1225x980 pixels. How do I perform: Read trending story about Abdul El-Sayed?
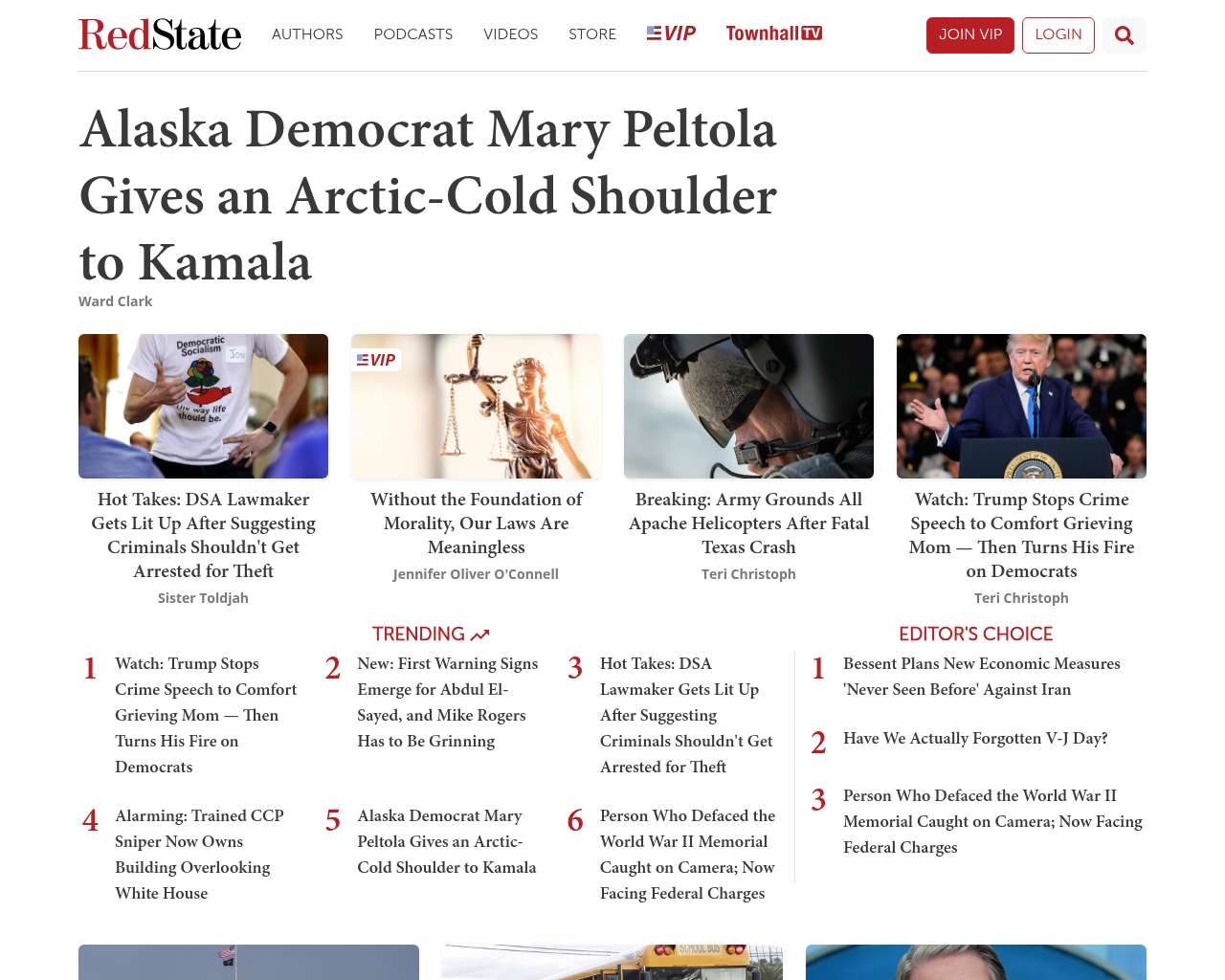(x=448, y=702)
